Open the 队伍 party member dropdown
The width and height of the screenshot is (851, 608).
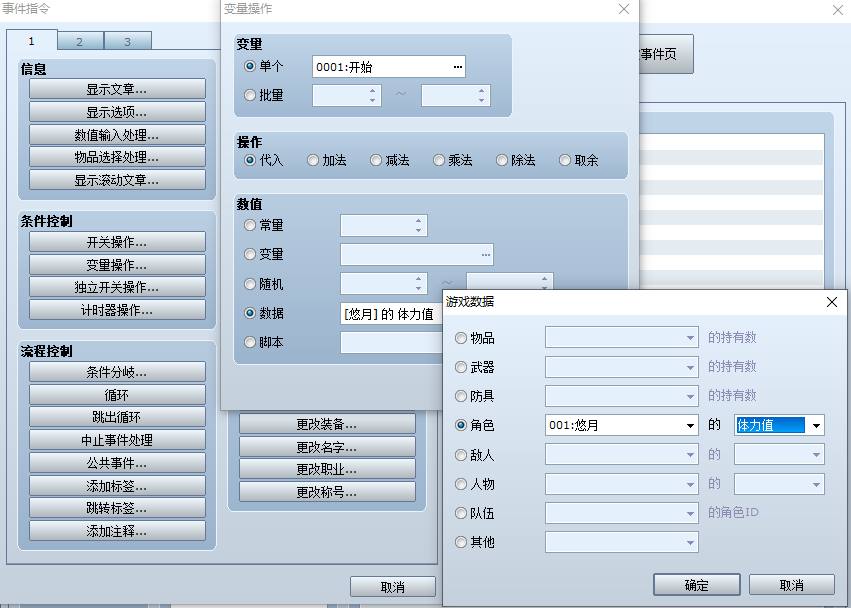tap(621, 513)
